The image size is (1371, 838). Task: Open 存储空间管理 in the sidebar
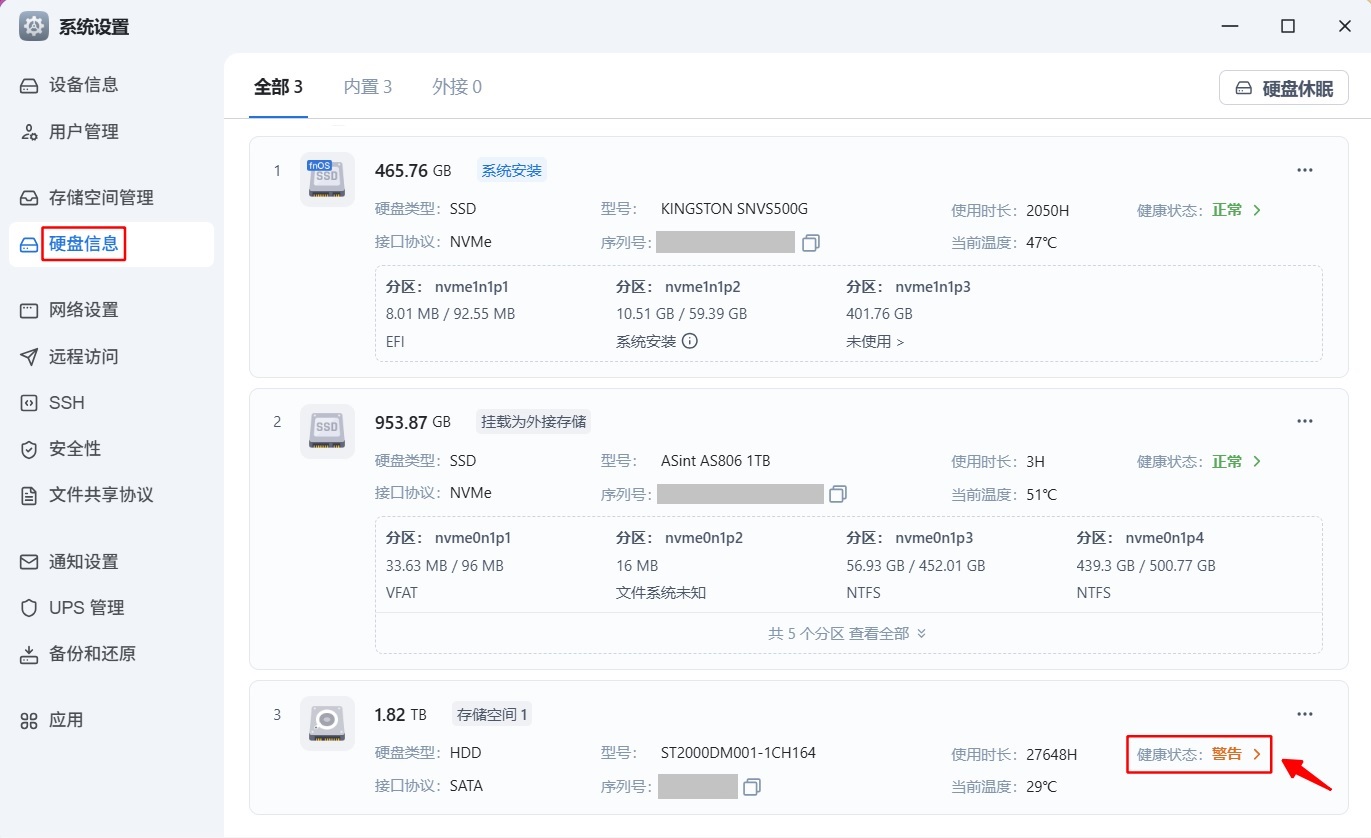[101, 198]
